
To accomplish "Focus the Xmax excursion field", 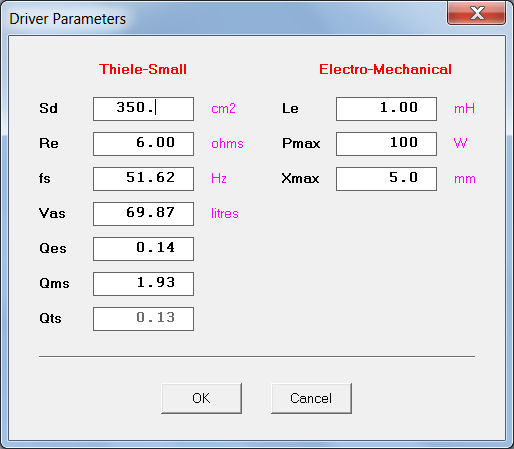I will coord(386,179).
